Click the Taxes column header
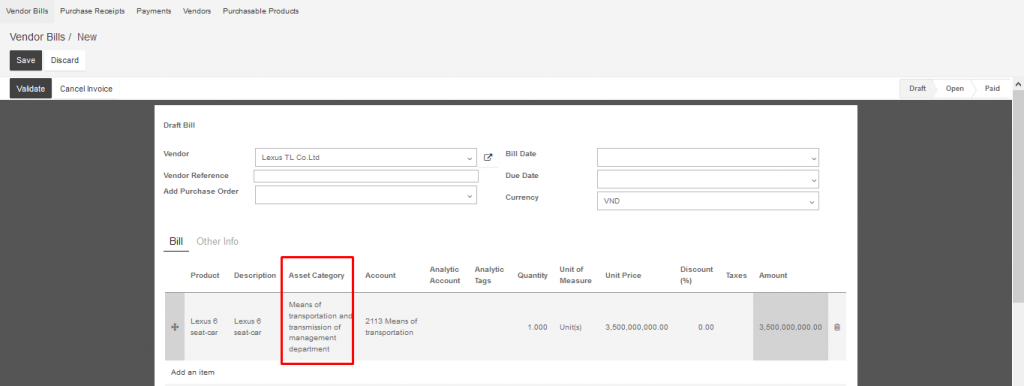1024x386 pixels. (736, 276)
